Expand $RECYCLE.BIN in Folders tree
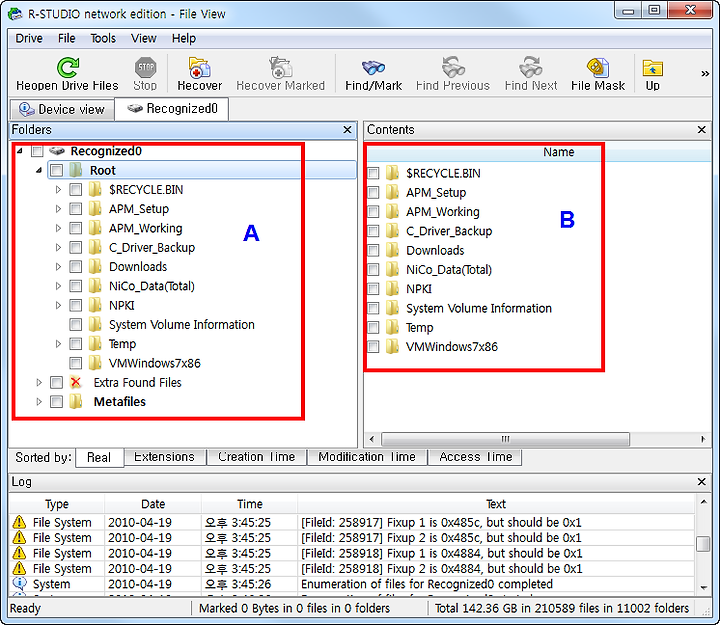This screenshot has width=720, height=625. [x=58, y=190]
